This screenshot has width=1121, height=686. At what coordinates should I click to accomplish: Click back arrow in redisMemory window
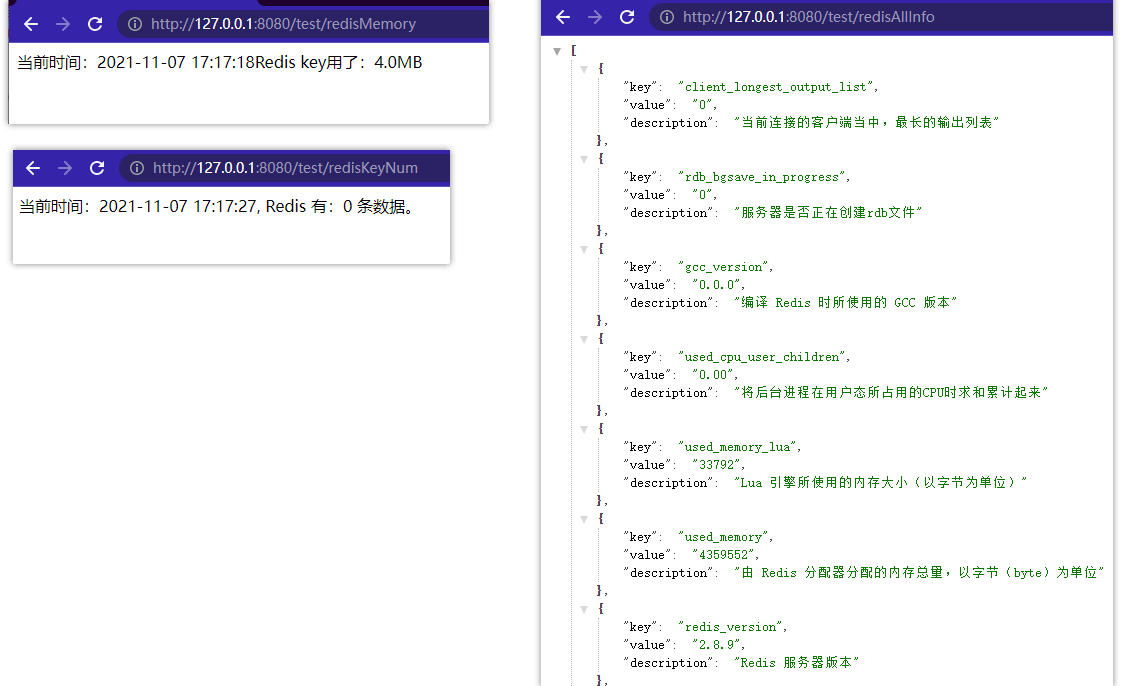31,24
